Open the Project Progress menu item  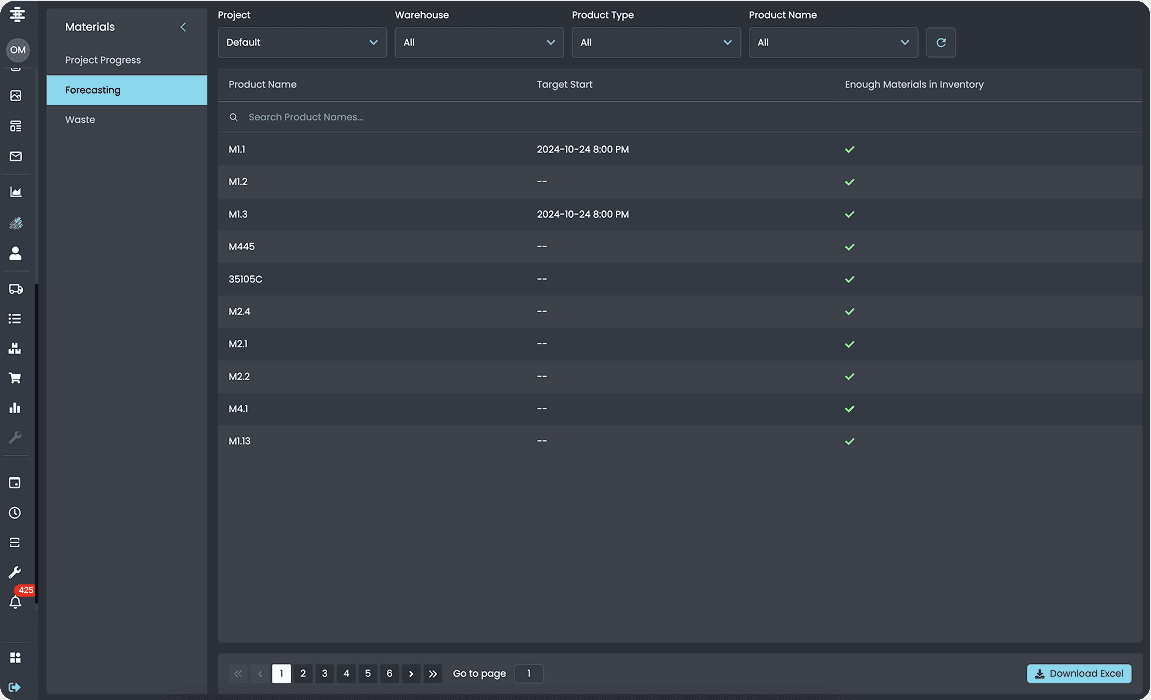tap(103, 60)
